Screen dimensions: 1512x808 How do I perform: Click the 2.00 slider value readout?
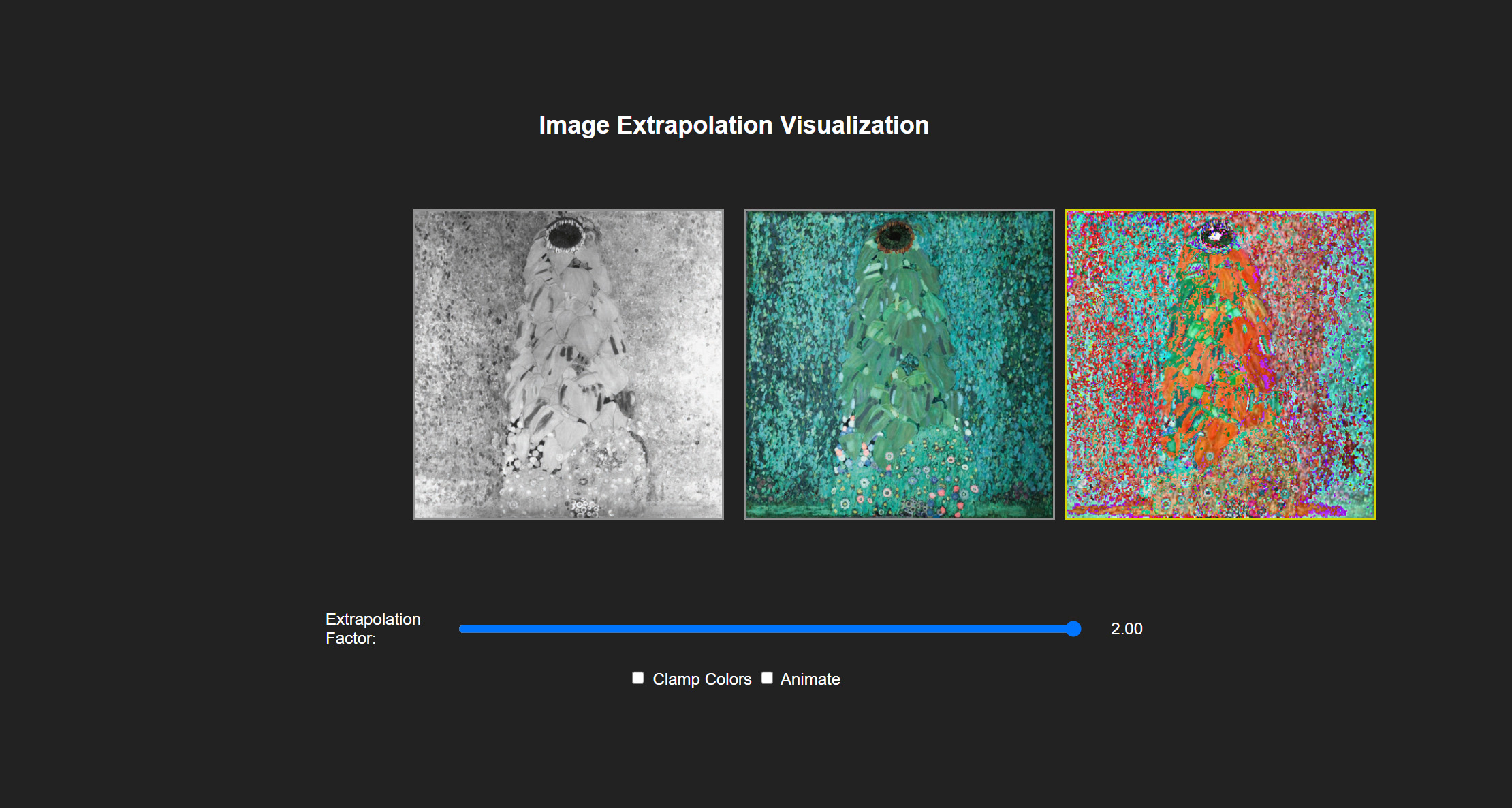1127,629
